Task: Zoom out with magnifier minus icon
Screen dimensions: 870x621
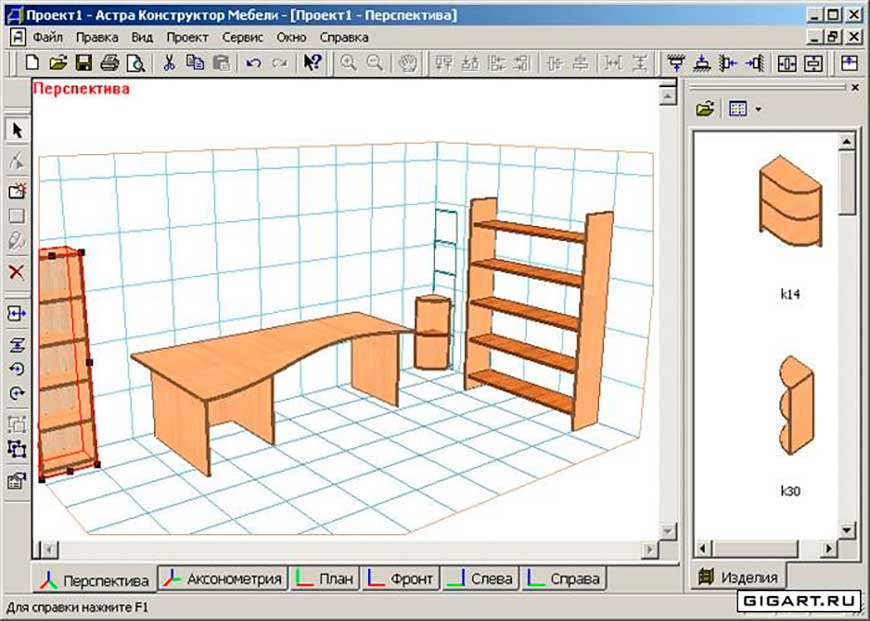Action: coord(375,63)
